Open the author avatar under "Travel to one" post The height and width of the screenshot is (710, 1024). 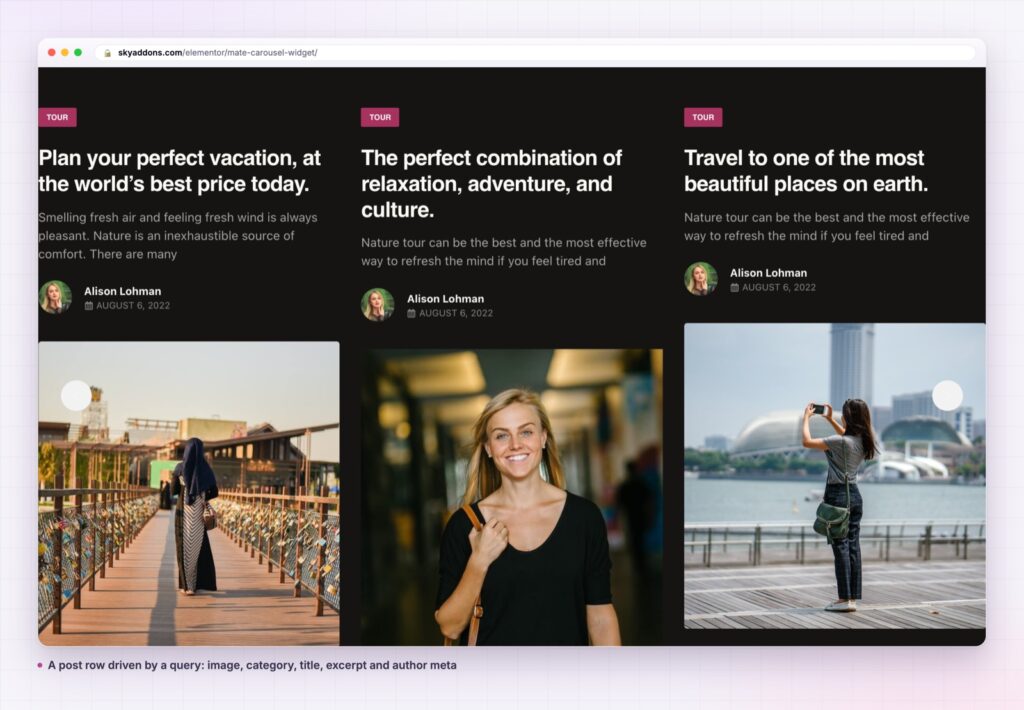tap(701, 279)
